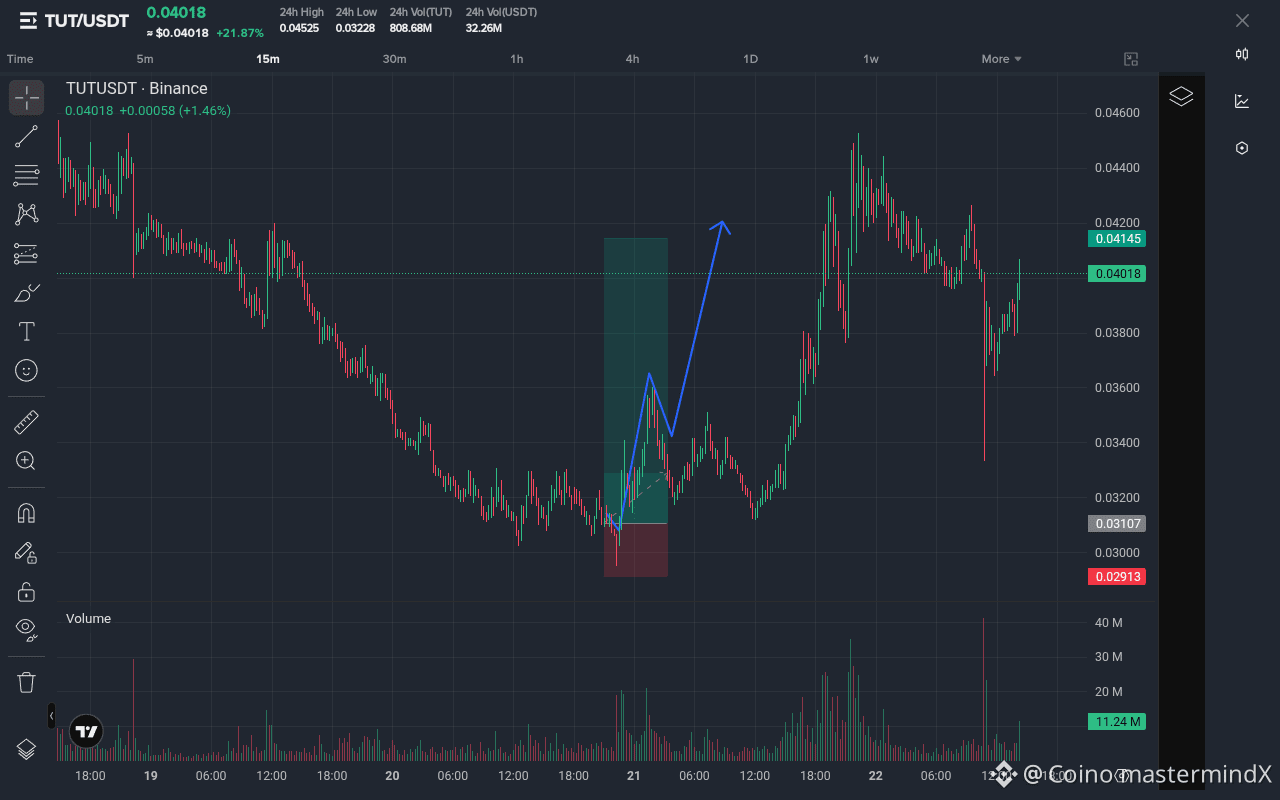
Task: Click the 24h Vol(TUT) value 808.68M
Action: (411, 28)
